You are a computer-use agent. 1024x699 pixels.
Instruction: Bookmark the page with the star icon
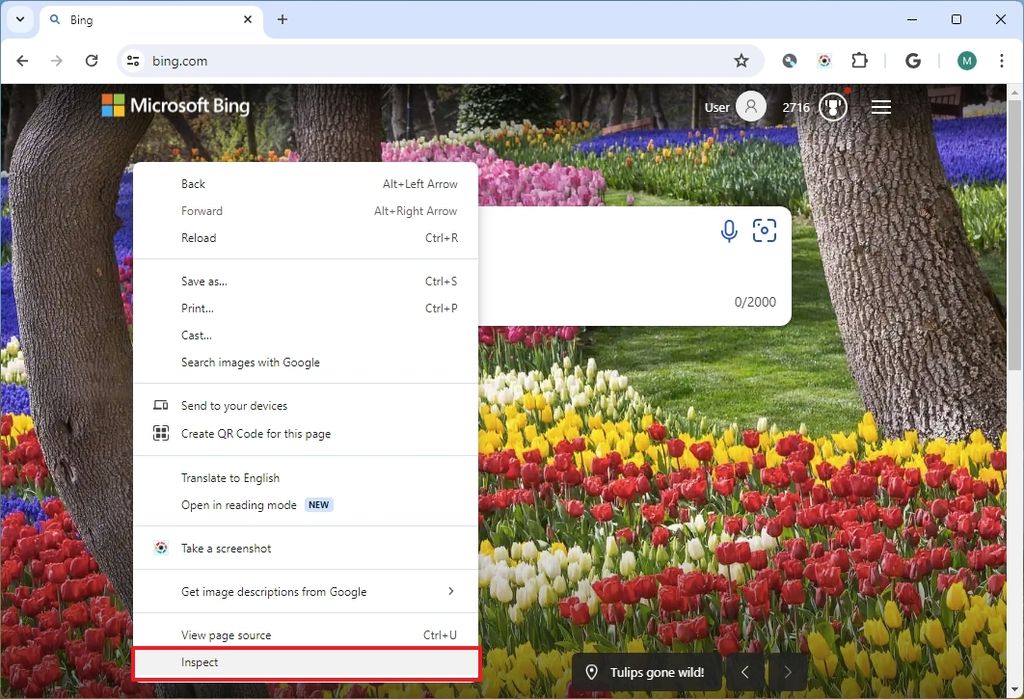(x=742, y=60)
